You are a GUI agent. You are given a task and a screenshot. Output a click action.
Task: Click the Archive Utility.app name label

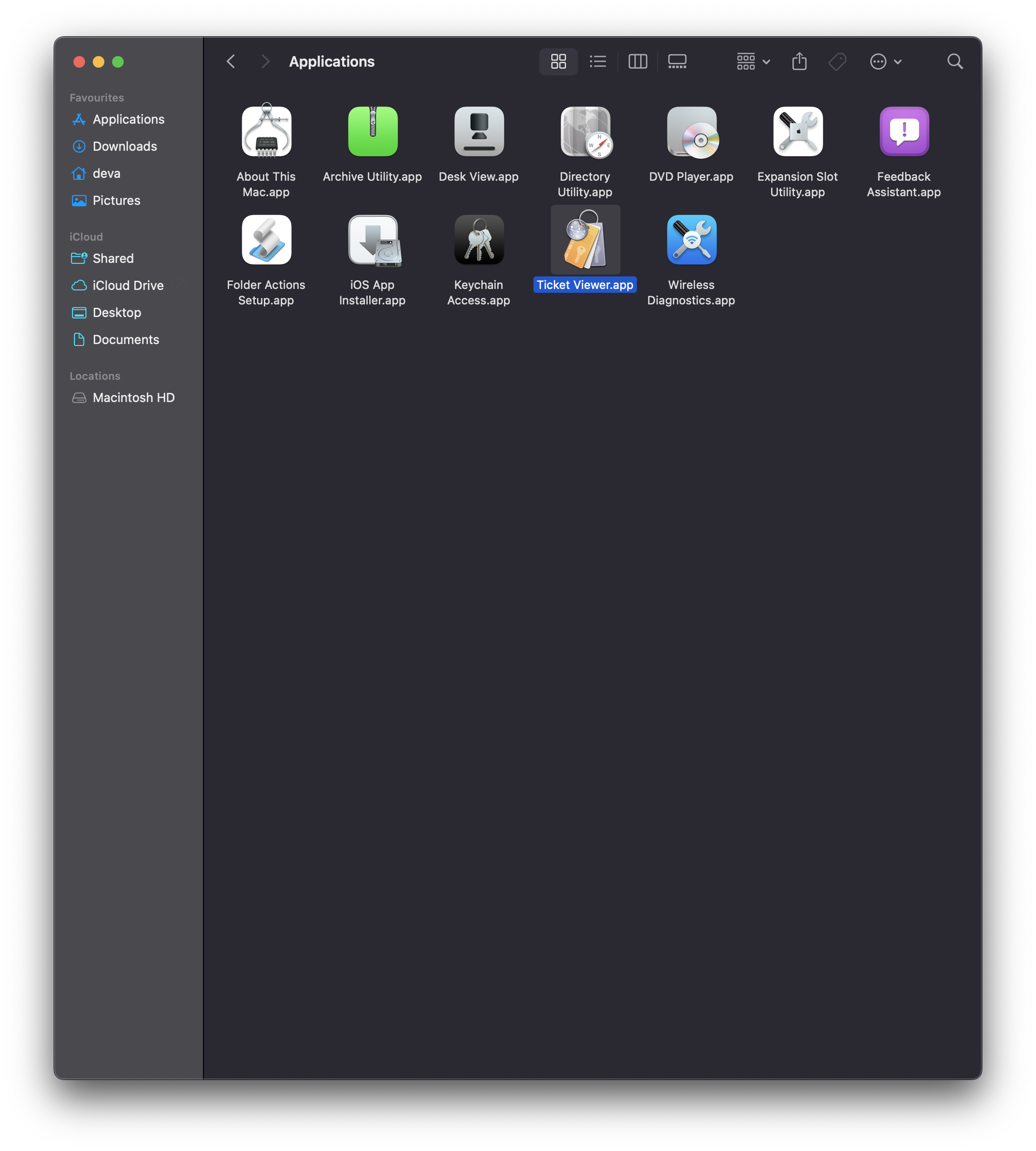(372, 176)
